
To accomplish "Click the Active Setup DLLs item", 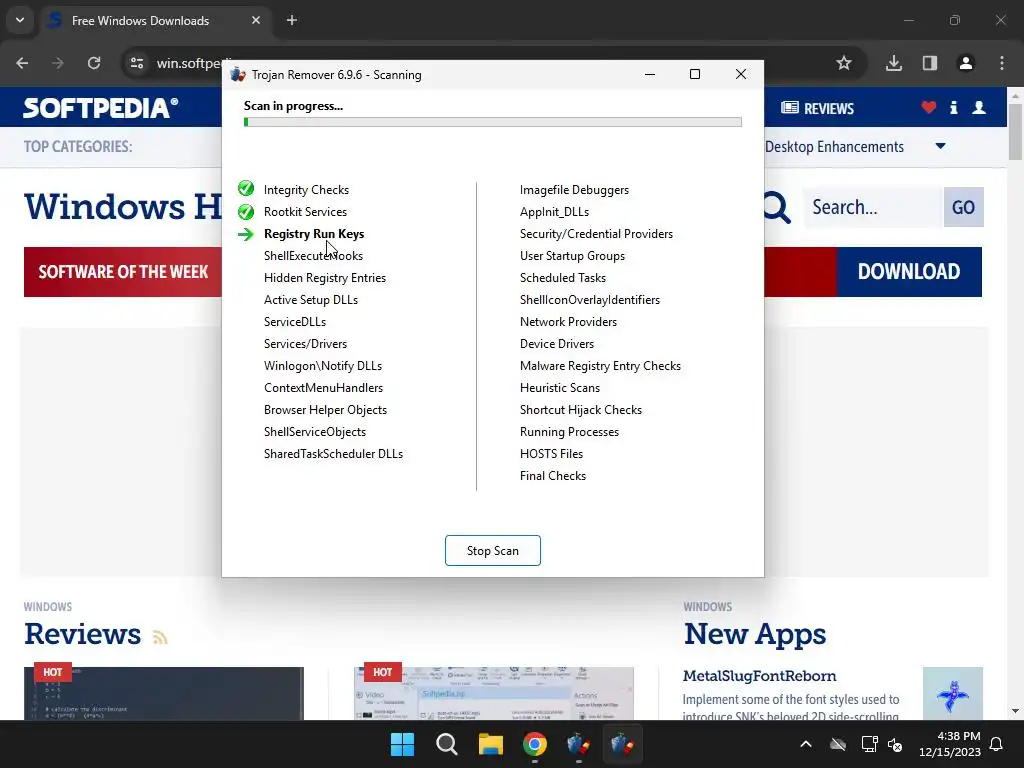I will point(311,300).
